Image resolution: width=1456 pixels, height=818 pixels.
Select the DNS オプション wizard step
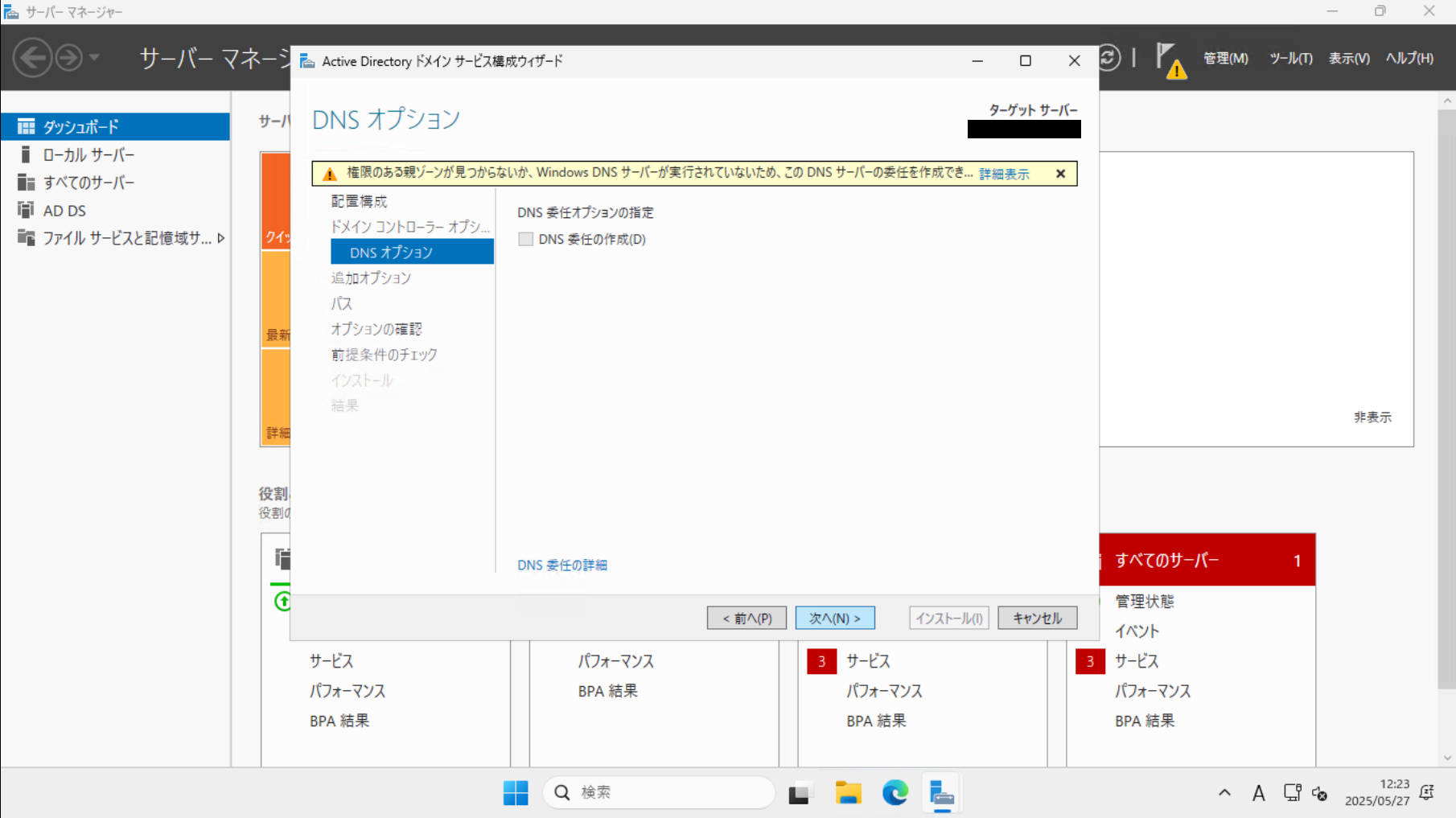click(x=412, y=252)
